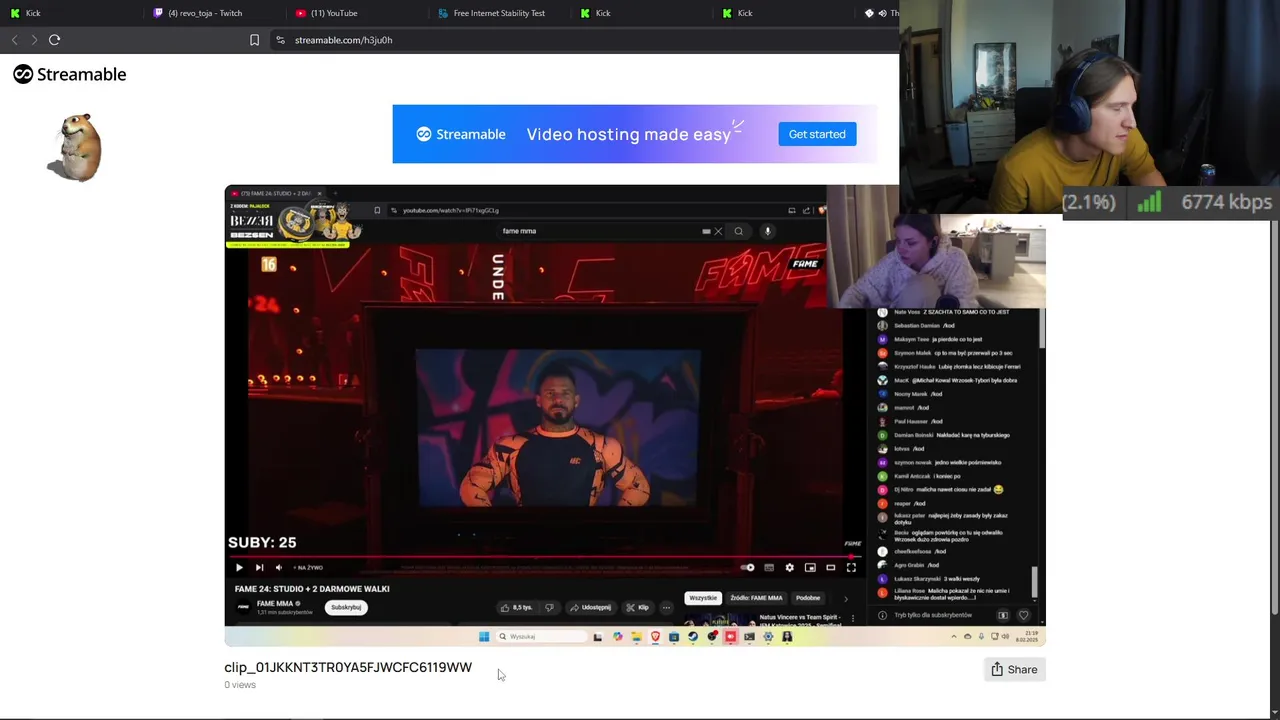This screenshot has height=720, width=1280.
Task: Reload the Streamable page
Action: pyautogui.click(x=54, y=40)
